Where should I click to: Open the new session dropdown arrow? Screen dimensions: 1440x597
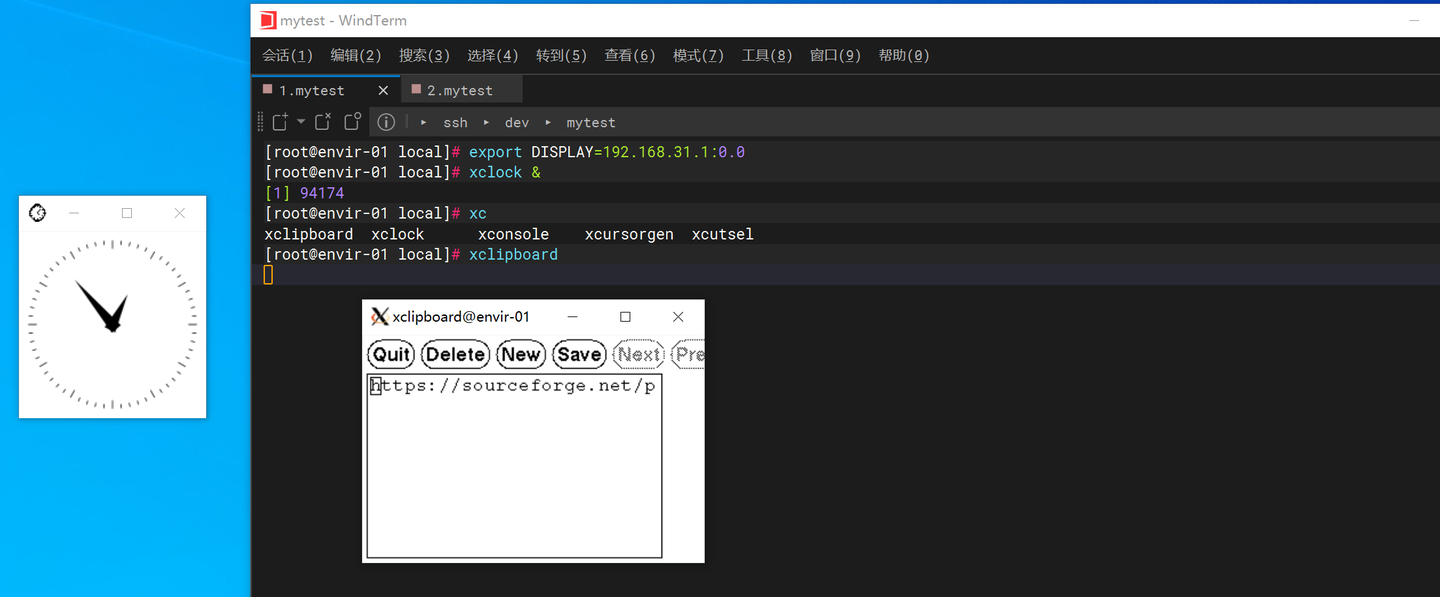tap(301, 122)
